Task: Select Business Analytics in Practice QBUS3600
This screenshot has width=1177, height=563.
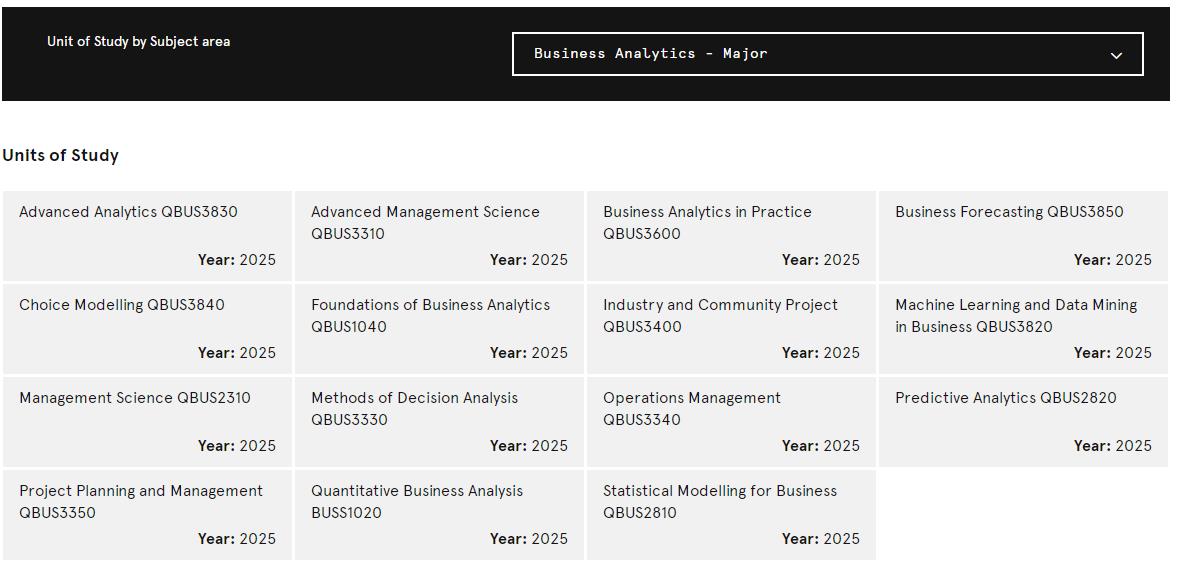Action: (731, 236)
